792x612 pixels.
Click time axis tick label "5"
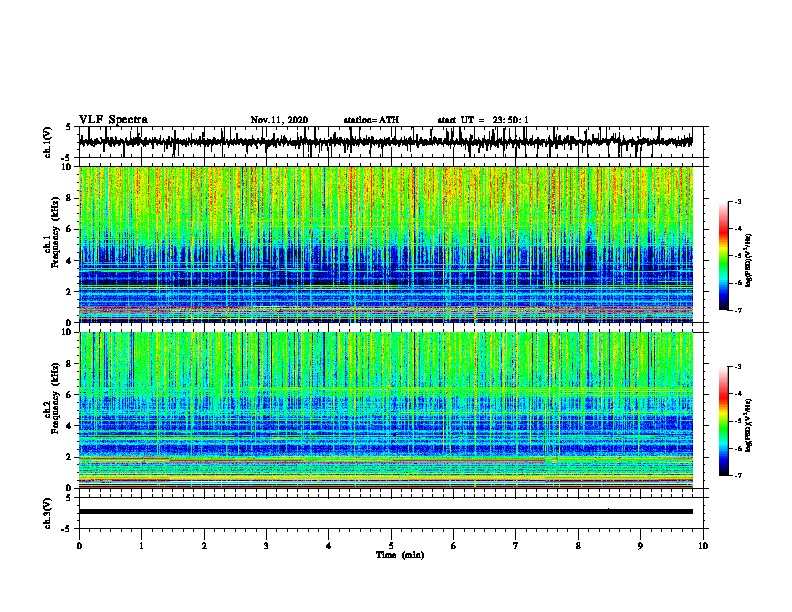[391, 546]
